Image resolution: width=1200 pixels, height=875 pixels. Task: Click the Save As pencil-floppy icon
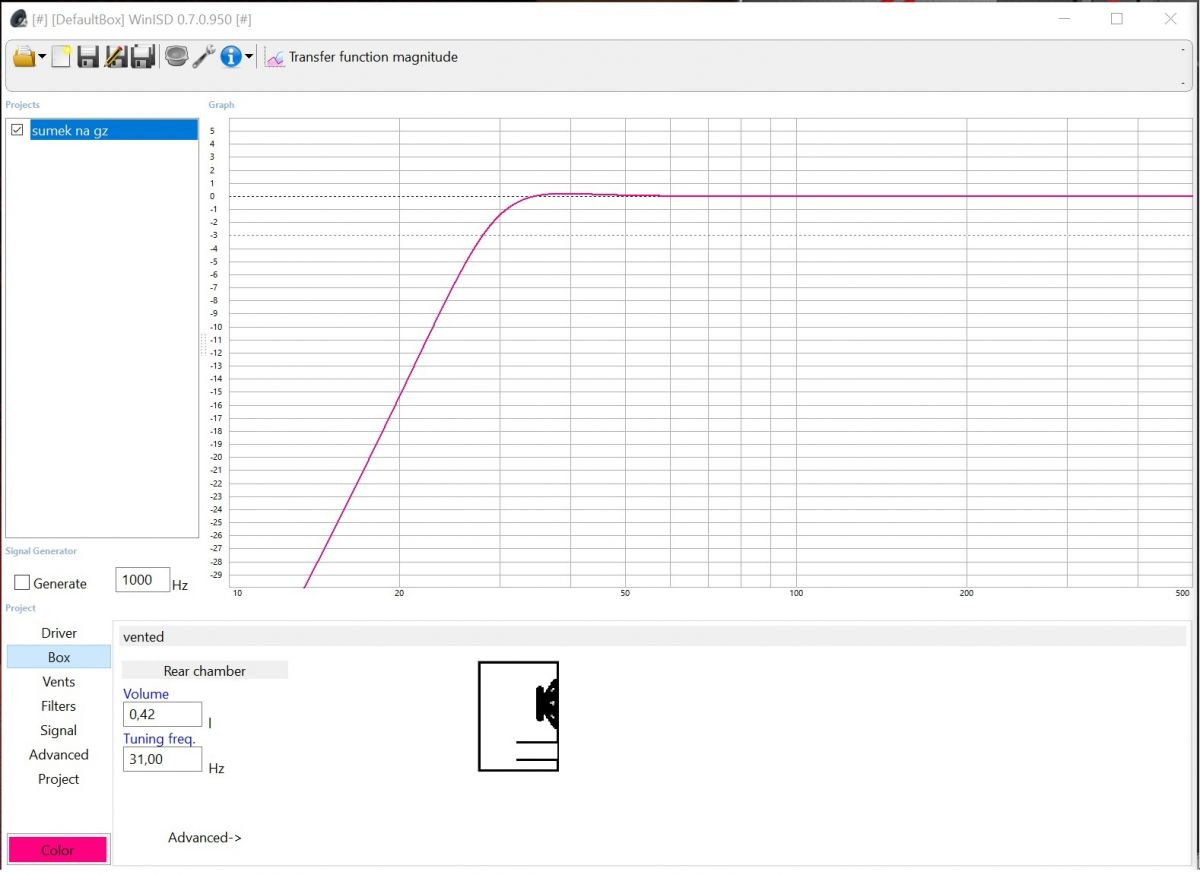(115, 57)
